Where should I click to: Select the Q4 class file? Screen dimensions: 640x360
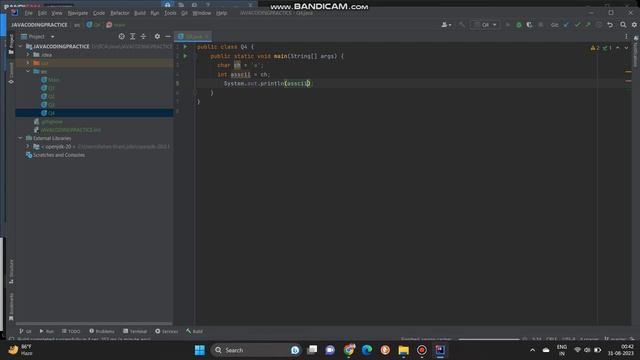[x=48, y=113]
